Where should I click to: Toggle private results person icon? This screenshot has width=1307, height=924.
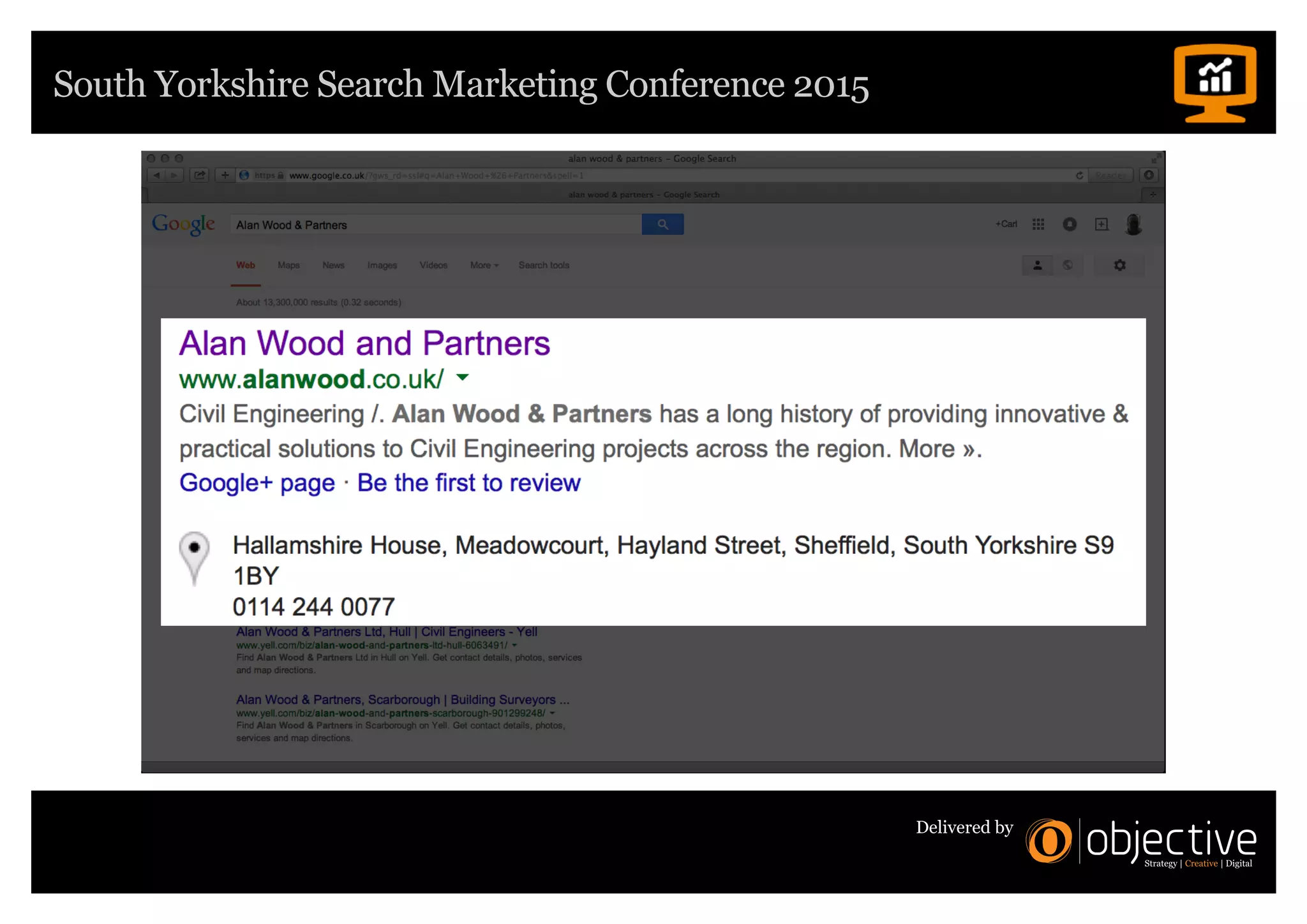pyautogui.click(x=1038, y=265)
